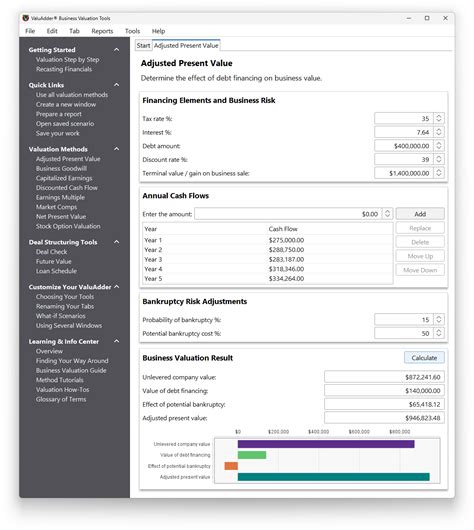
Task: Open Business Goodwill valuation method
Action: (x=62, y=168)
